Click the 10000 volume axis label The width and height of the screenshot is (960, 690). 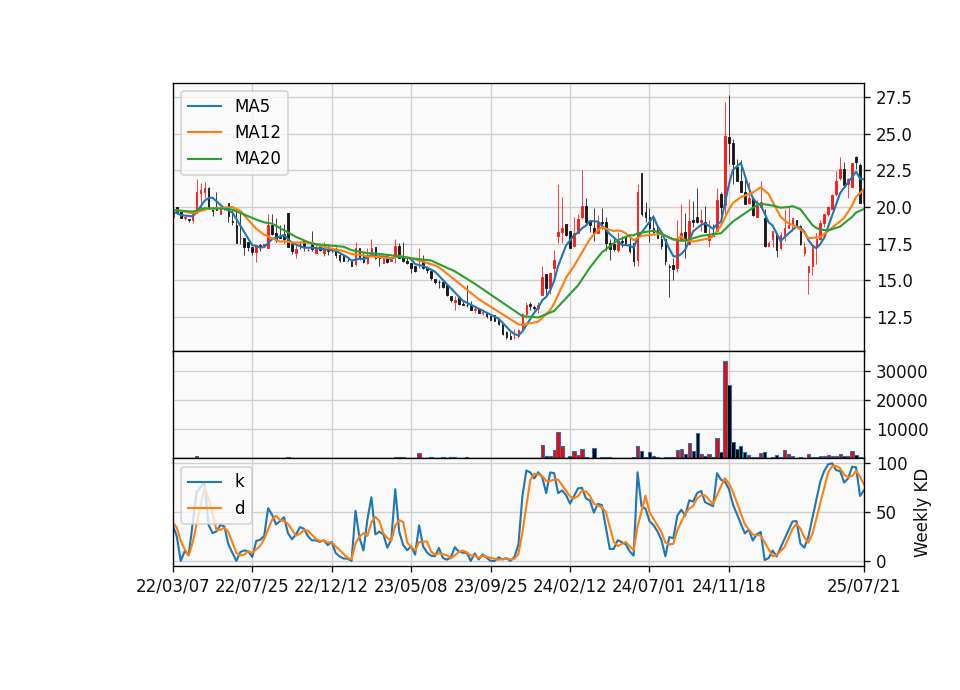tap(902, 430)
